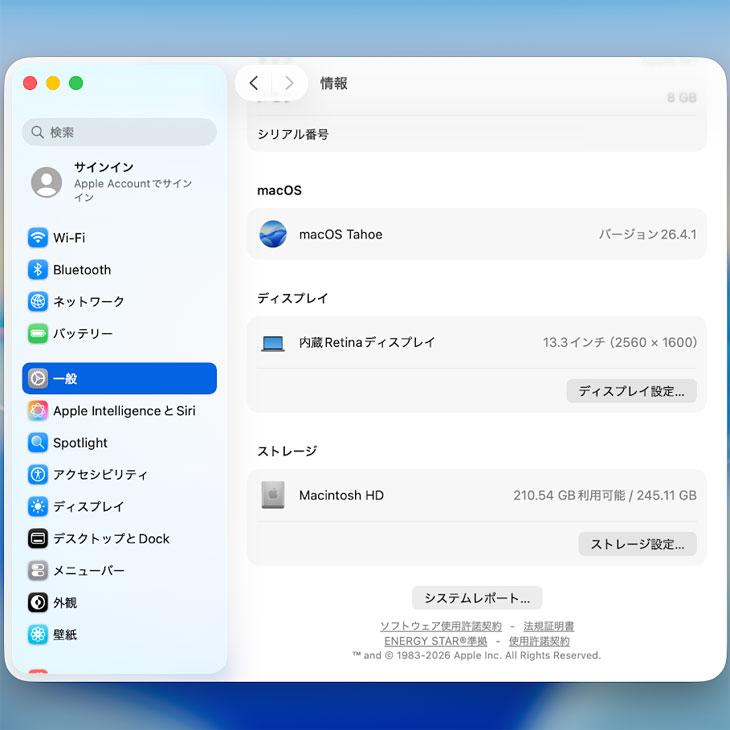Click the green zoom window button
Screen dimensions: 730x730
point(76,83)
